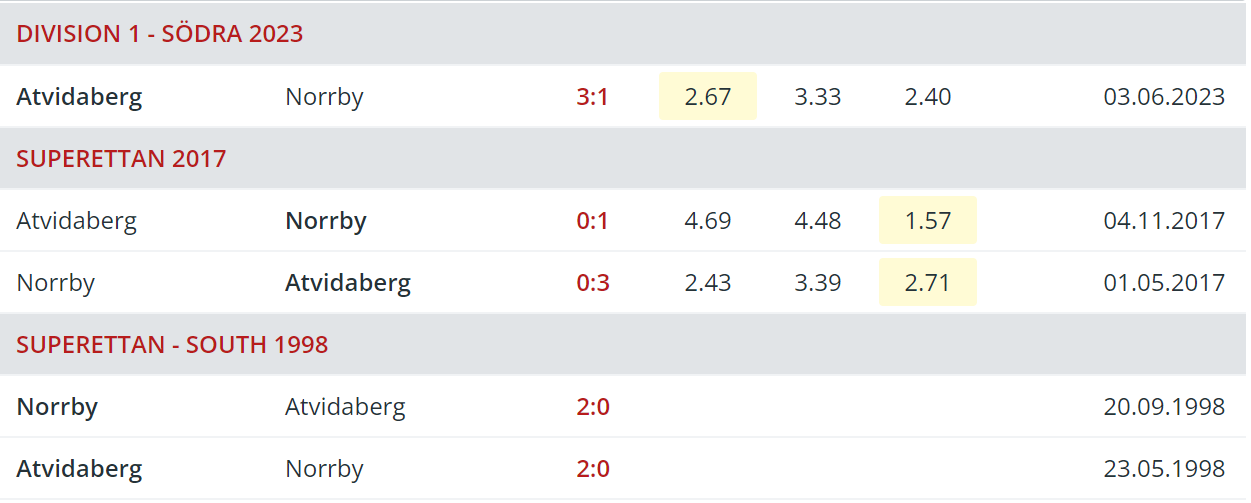Click Norrby in the 03.06.2023 match
The width and height of the screenshot is (1251, 503).
pos(324,97)
